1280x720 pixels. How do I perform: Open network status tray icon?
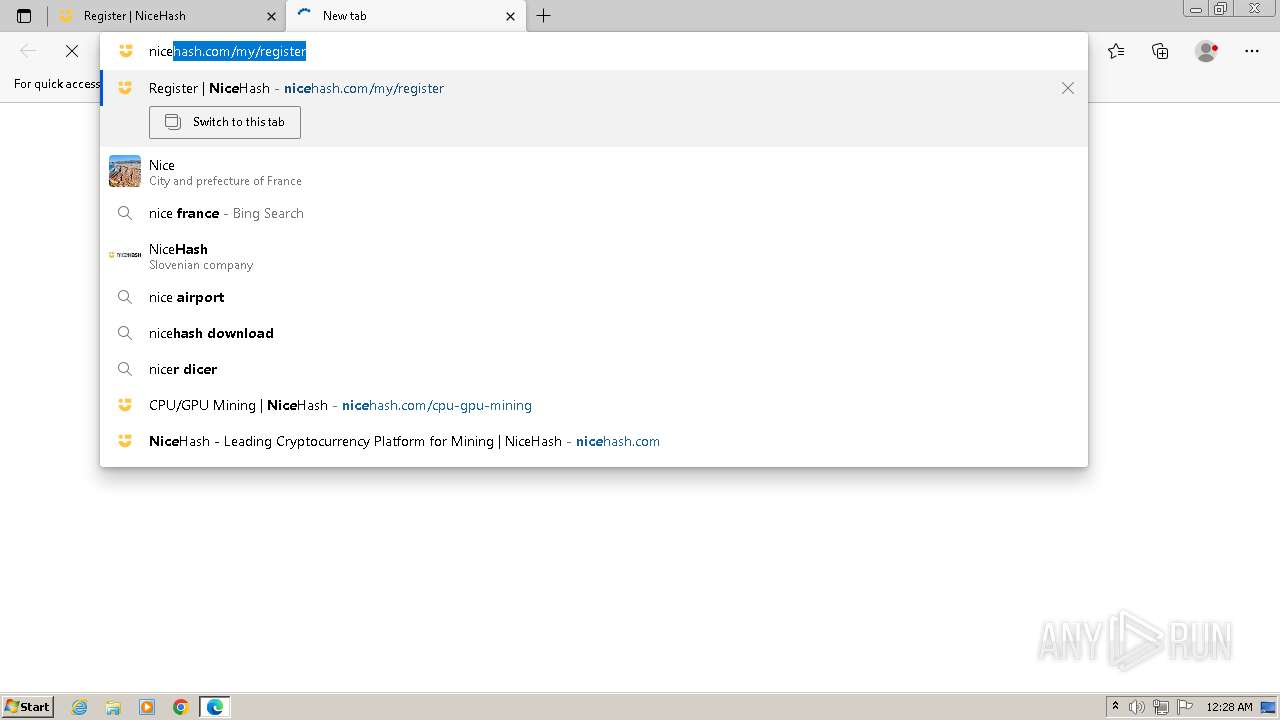[x=1161, y=707]
